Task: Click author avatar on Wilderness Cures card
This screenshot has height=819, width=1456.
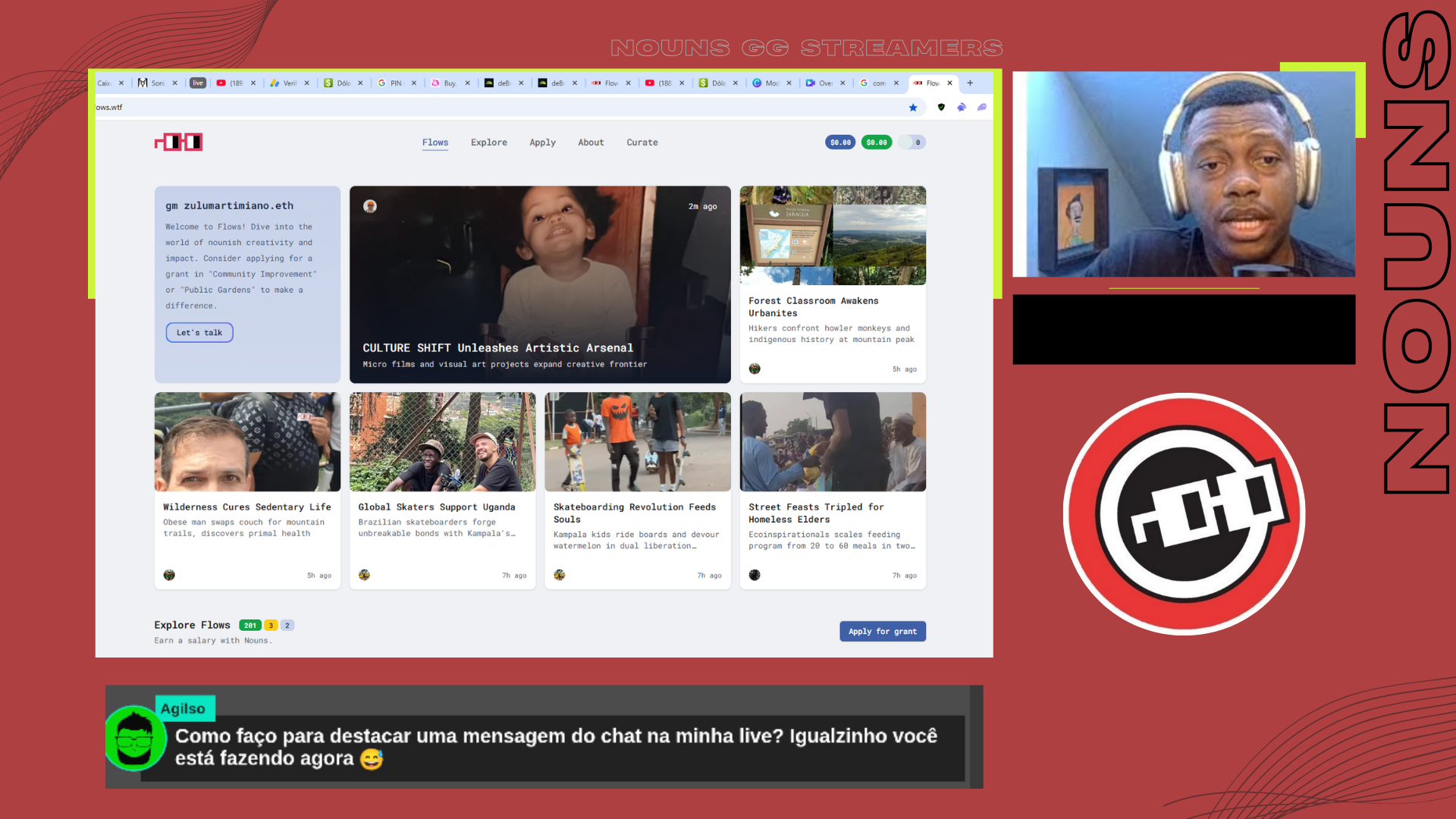Action: (169, 575)
